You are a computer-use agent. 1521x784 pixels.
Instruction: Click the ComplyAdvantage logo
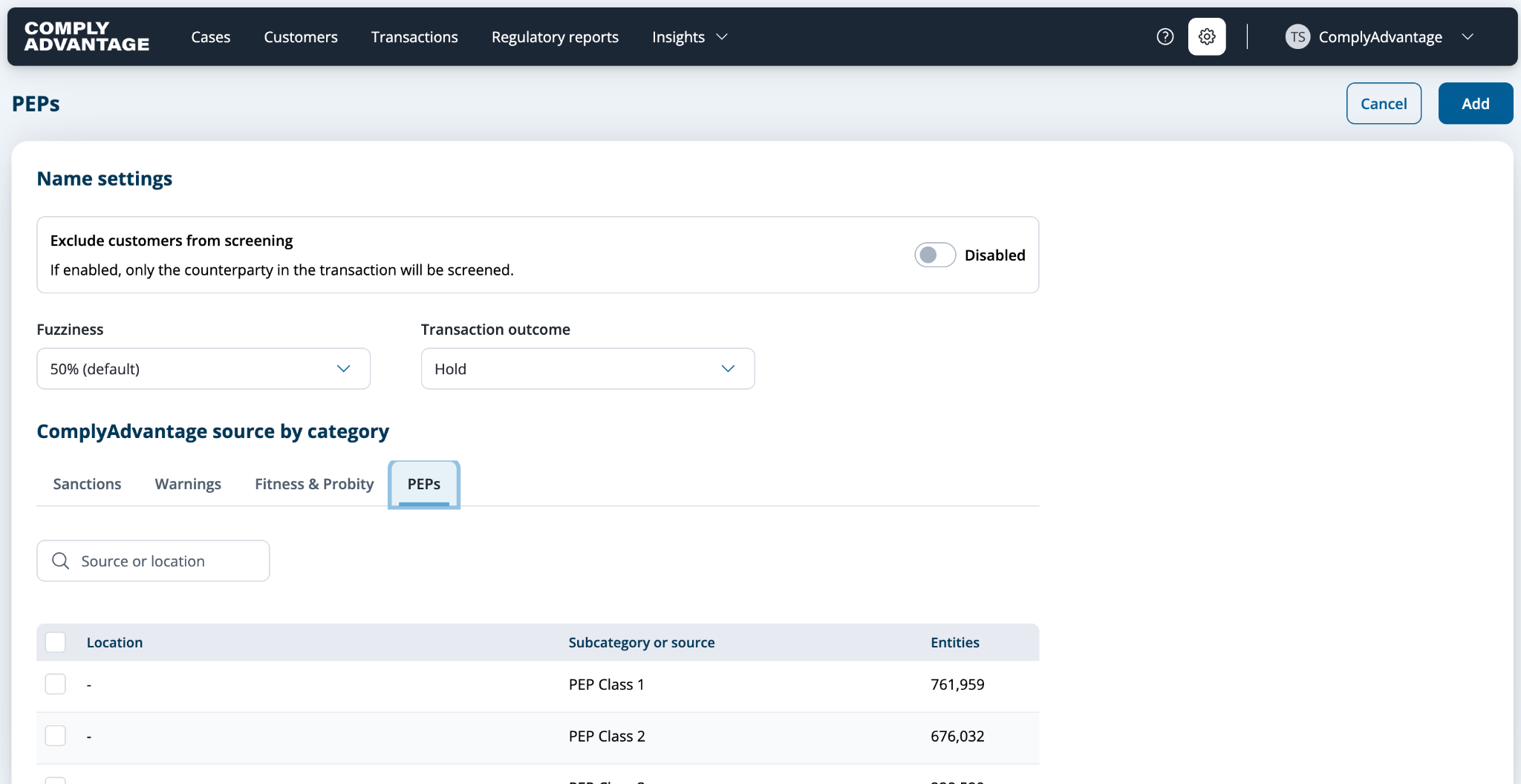click(x=87, y=36)
